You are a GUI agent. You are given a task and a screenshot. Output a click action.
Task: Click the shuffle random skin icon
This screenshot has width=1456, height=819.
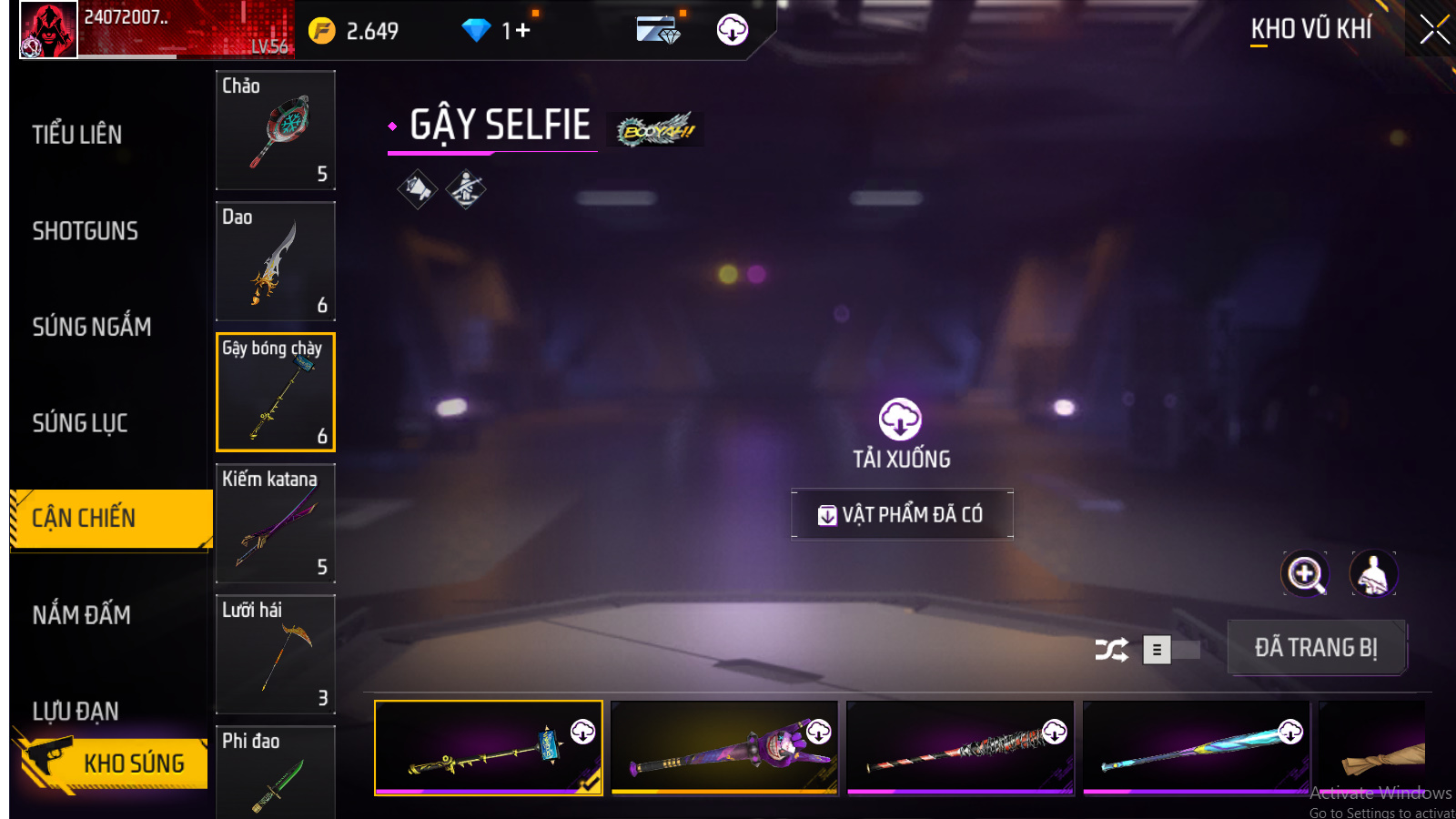pos(1112,650)
